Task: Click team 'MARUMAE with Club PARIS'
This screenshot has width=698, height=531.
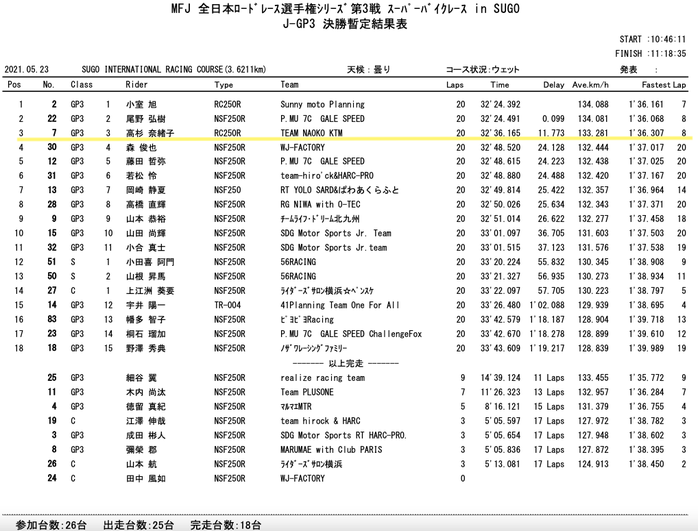Action: [331, 450]
